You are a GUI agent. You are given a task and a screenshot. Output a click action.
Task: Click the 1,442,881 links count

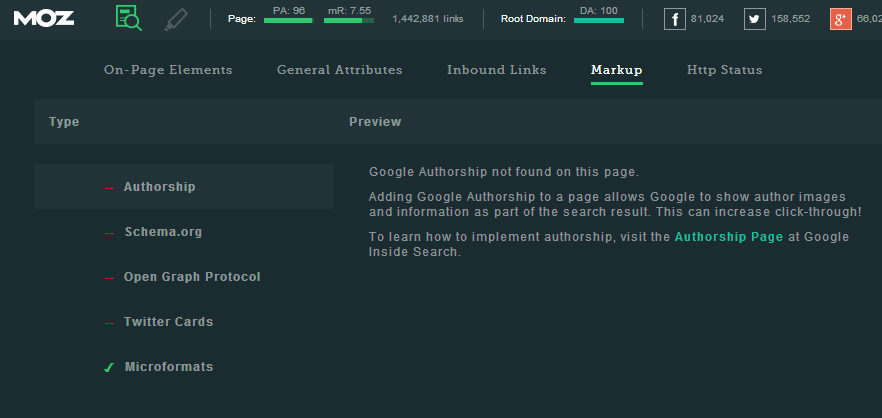pyautogui.click(x=428, y=19)
